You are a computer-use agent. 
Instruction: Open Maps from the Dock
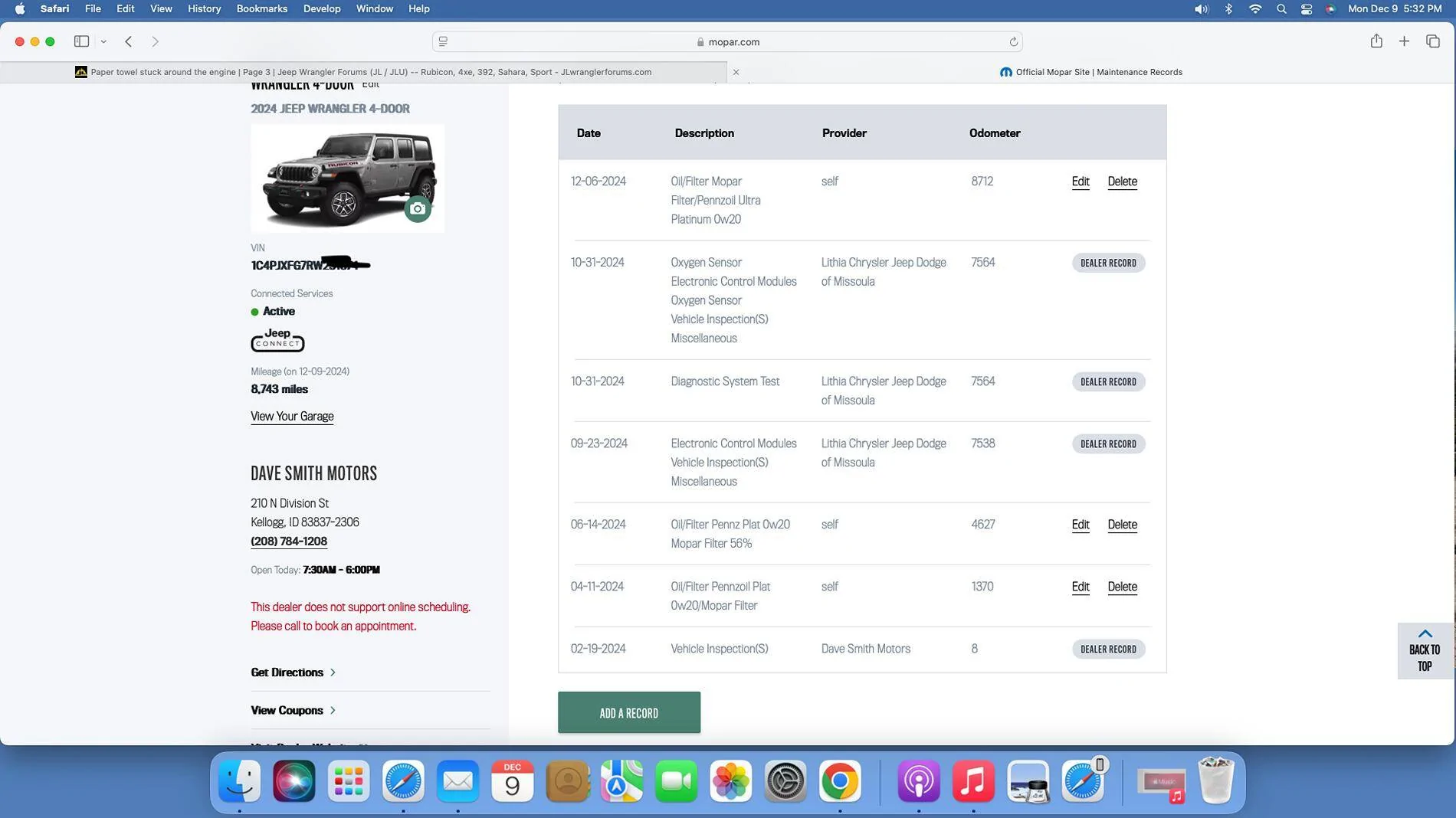[x=622, y=781]
